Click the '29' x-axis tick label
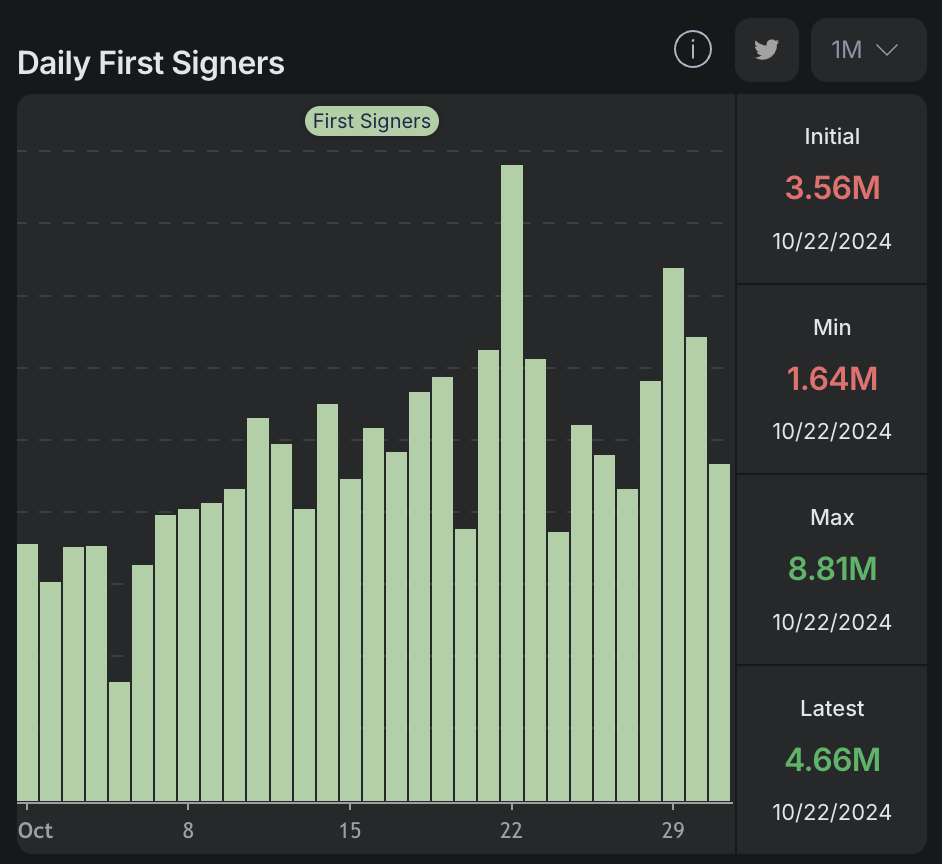Viewport: 942px width, 864px height. coord(673,830)
